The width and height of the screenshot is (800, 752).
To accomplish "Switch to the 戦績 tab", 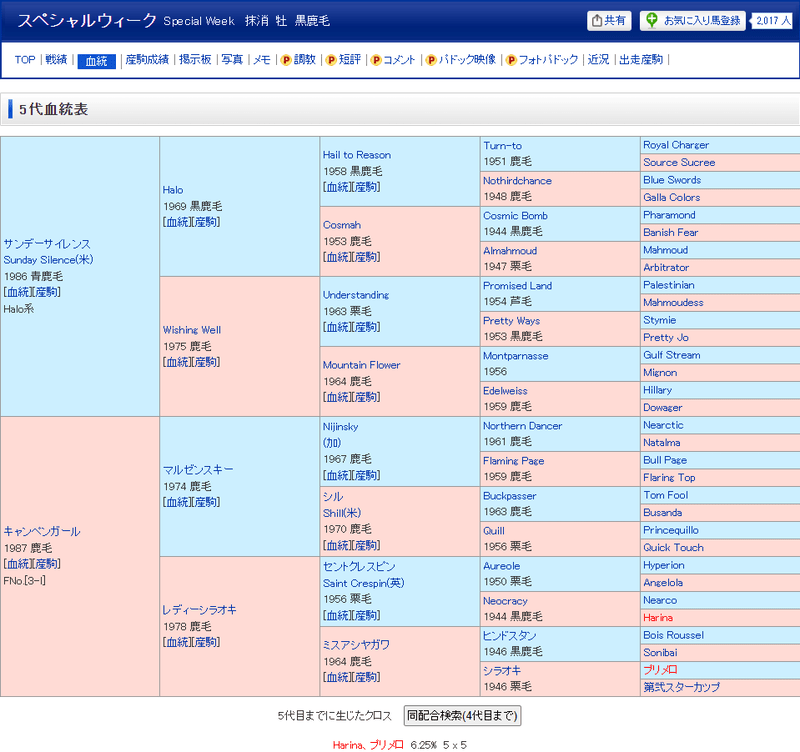I will (x=56, y=60).
